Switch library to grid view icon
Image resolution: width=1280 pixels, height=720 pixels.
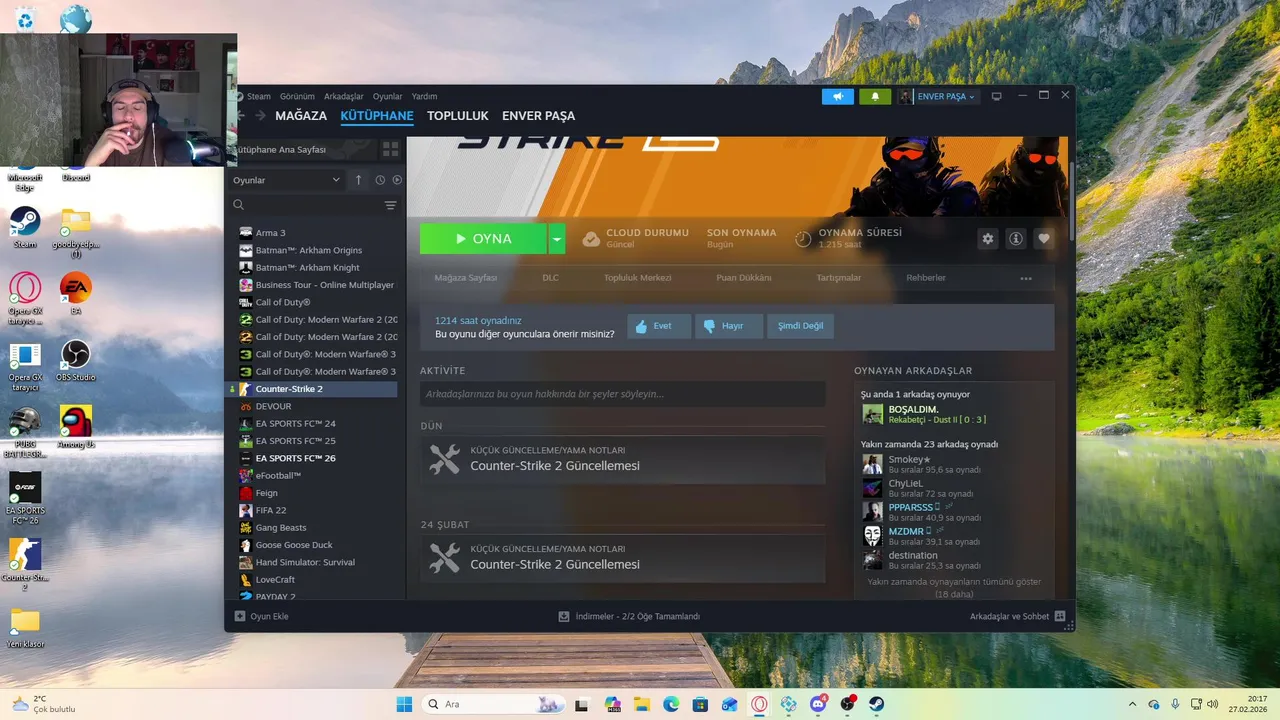click(390, 149)
